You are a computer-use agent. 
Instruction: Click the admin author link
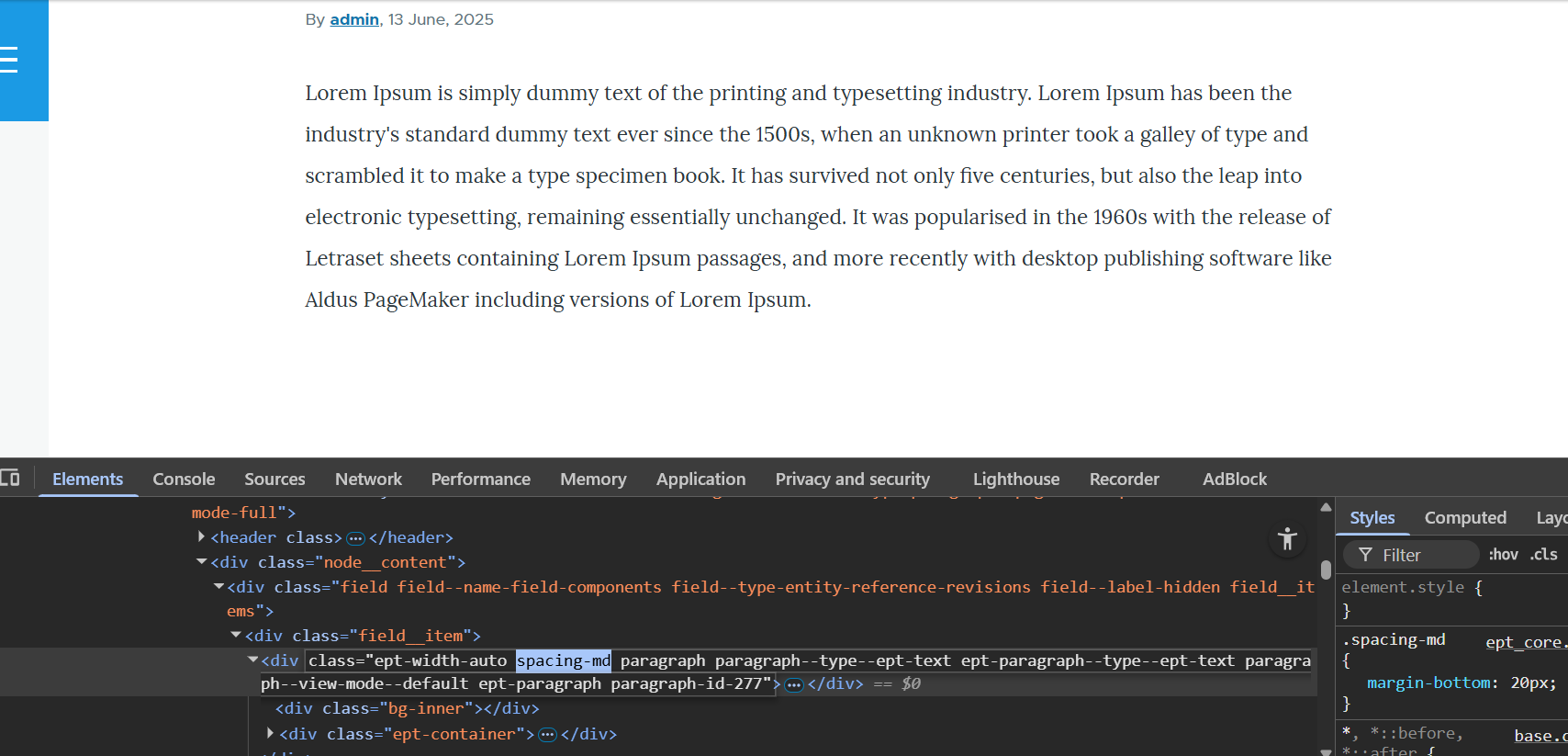354,19
